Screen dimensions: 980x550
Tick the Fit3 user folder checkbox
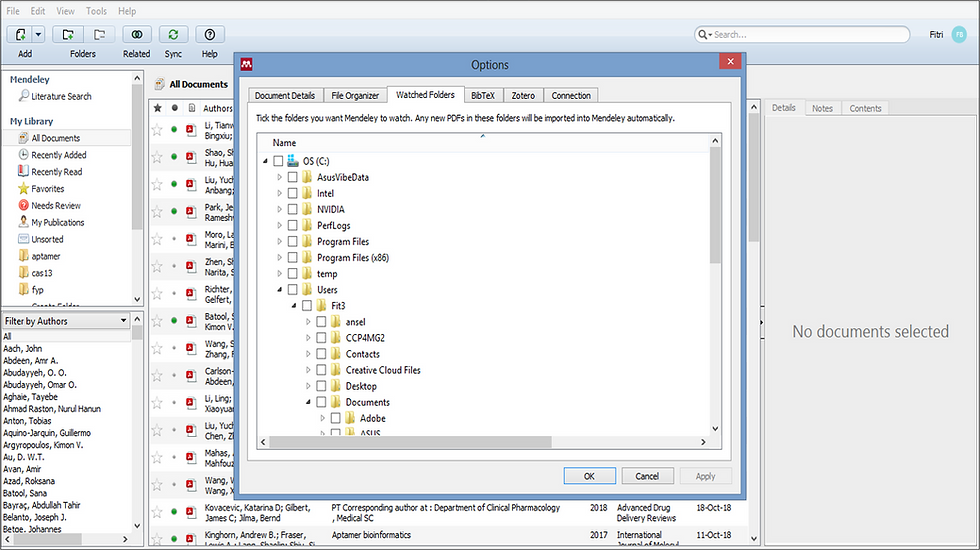tap(307, 306)
